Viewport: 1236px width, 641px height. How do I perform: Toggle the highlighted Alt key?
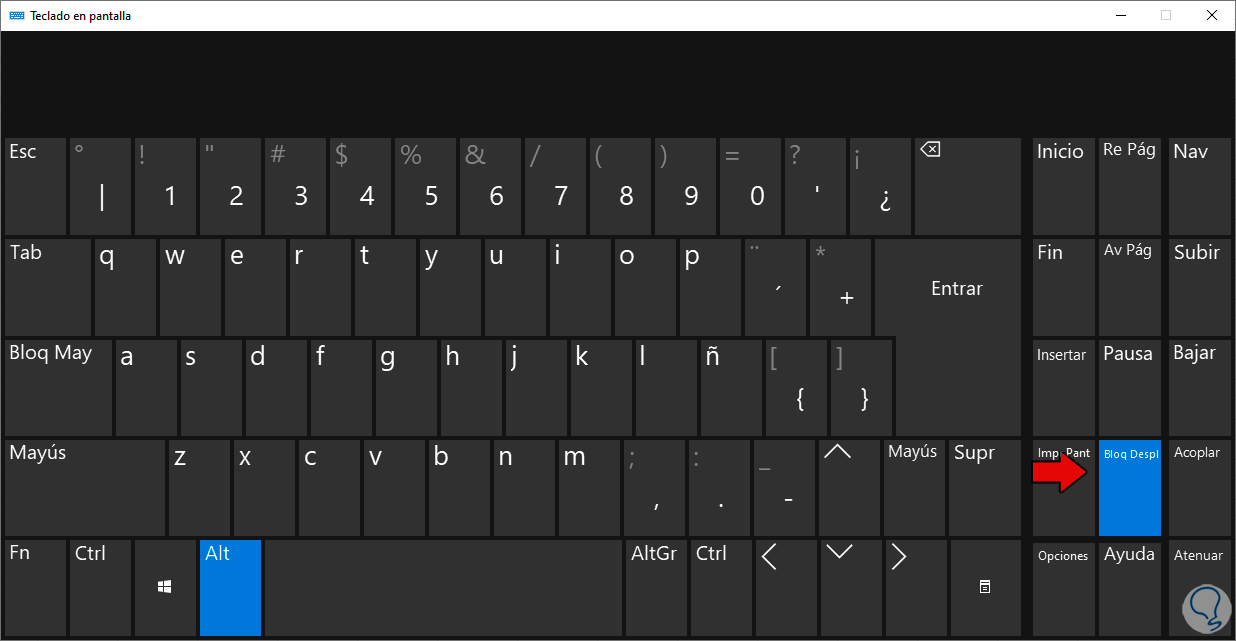coord(230,587)
